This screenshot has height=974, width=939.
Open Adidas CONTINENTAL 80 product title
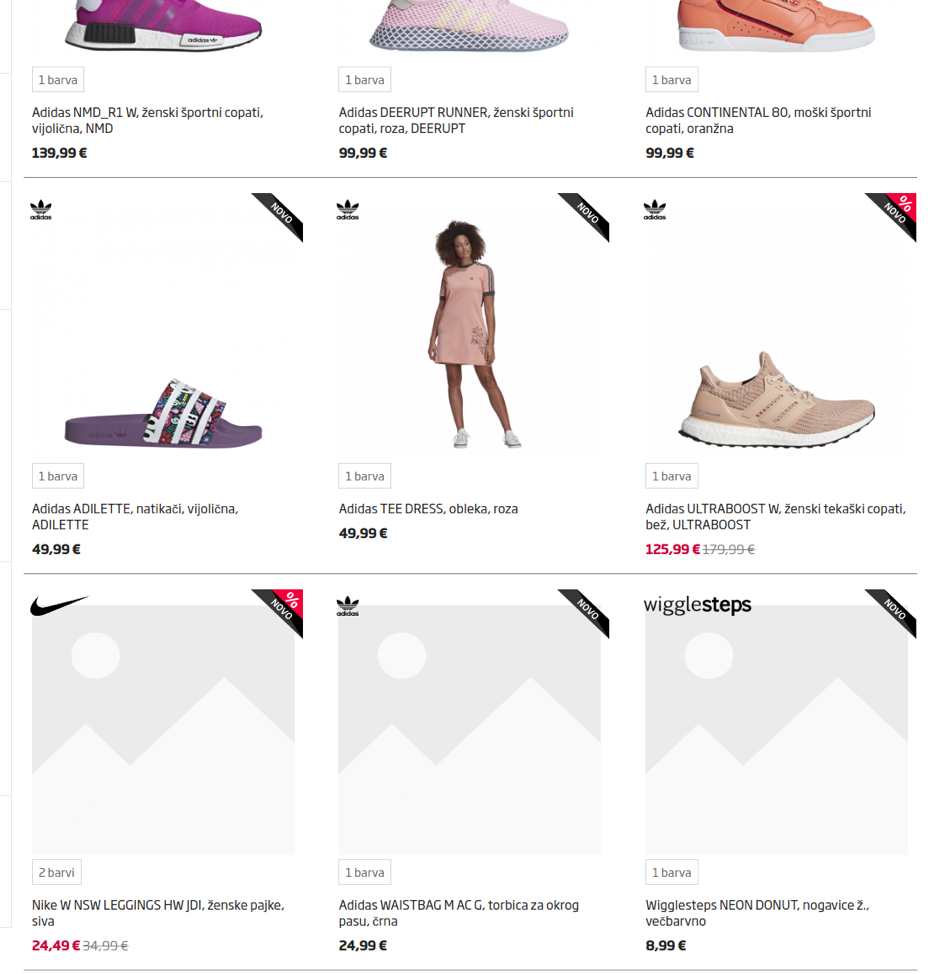758,120
